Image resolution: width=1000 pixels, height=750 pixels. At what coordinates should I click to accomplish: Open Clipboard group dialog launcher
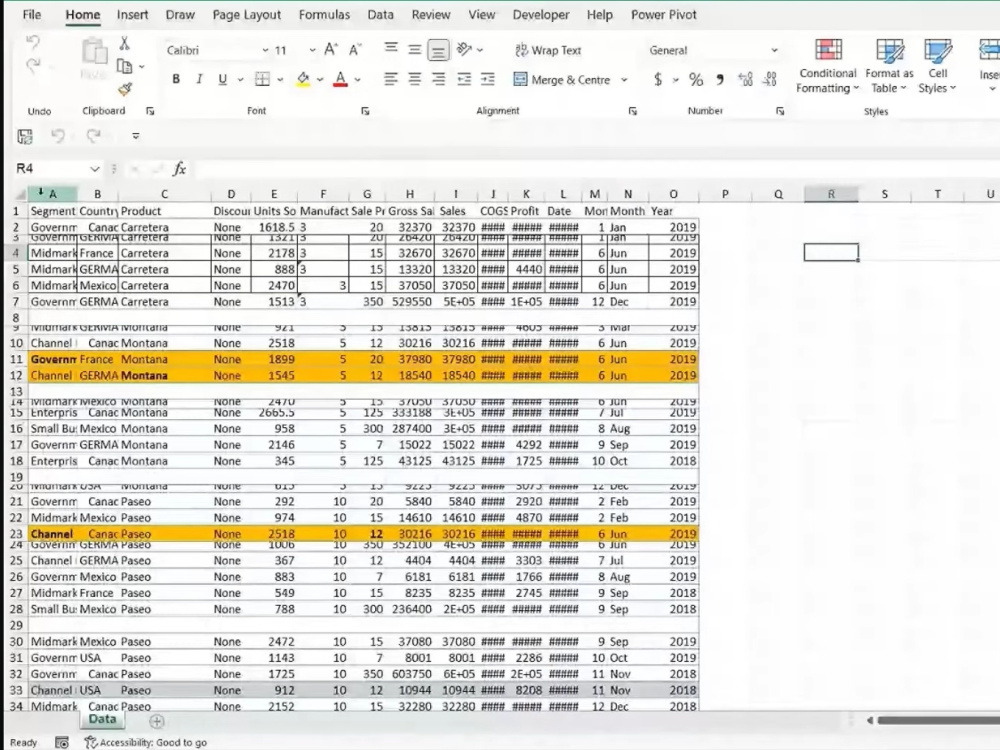pos(150,111)
